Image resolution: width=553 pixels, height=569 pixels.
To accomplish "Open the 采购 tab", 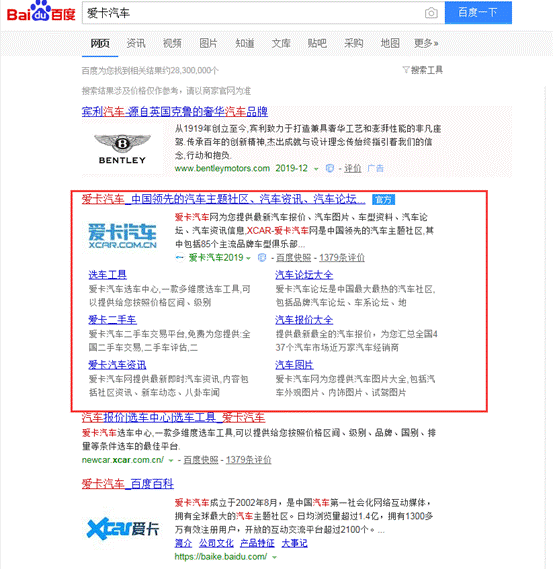I will click(353, 44).
